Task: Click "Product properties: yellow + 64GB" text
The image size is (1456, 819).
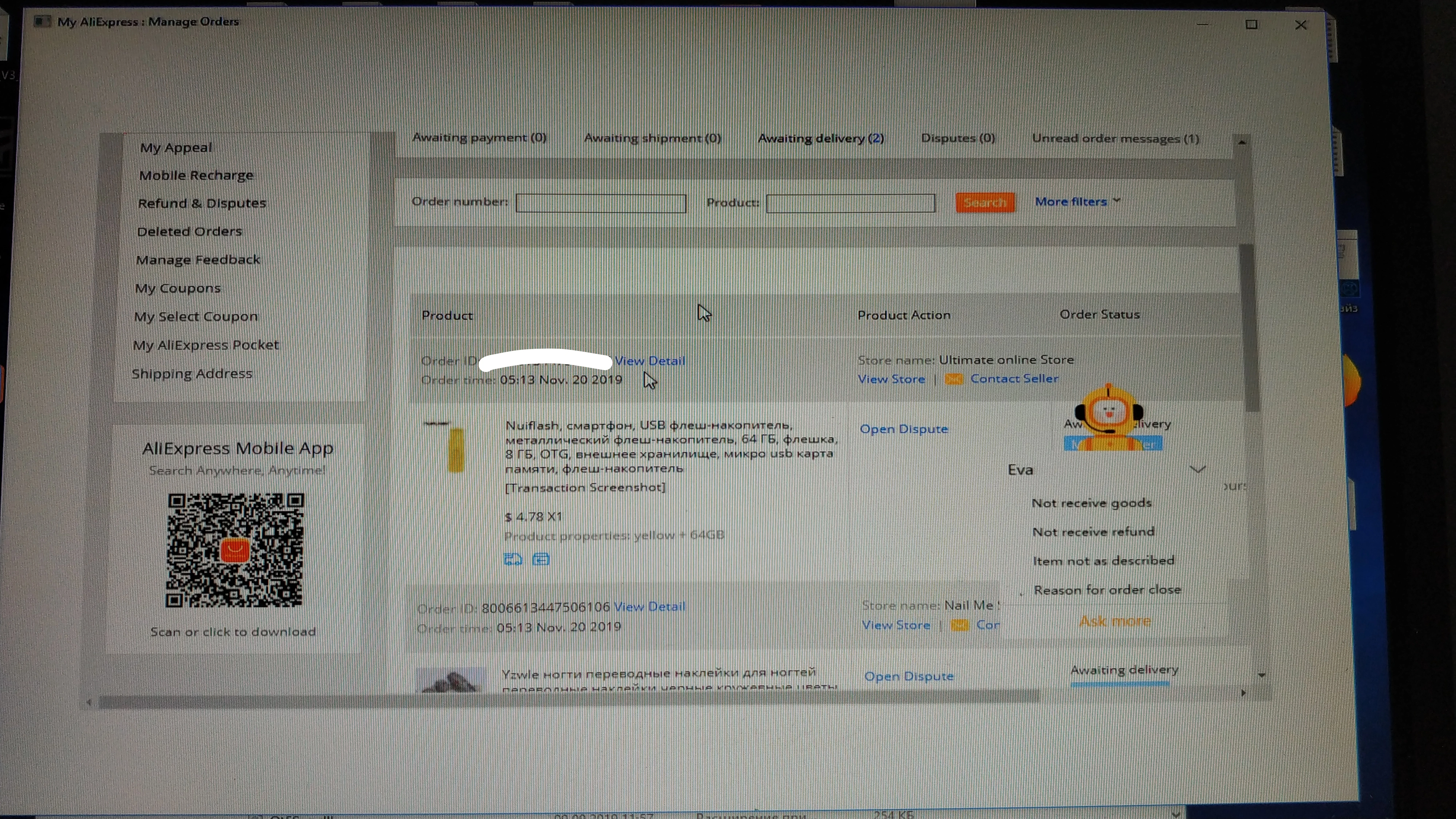Action: pos(614,535)
